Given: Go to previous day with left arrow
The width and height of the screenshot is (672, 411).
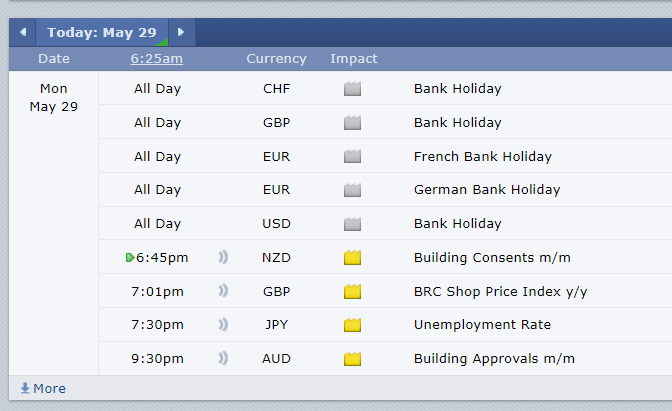Looking at the screenshot, I should click(x=22, y=32).
